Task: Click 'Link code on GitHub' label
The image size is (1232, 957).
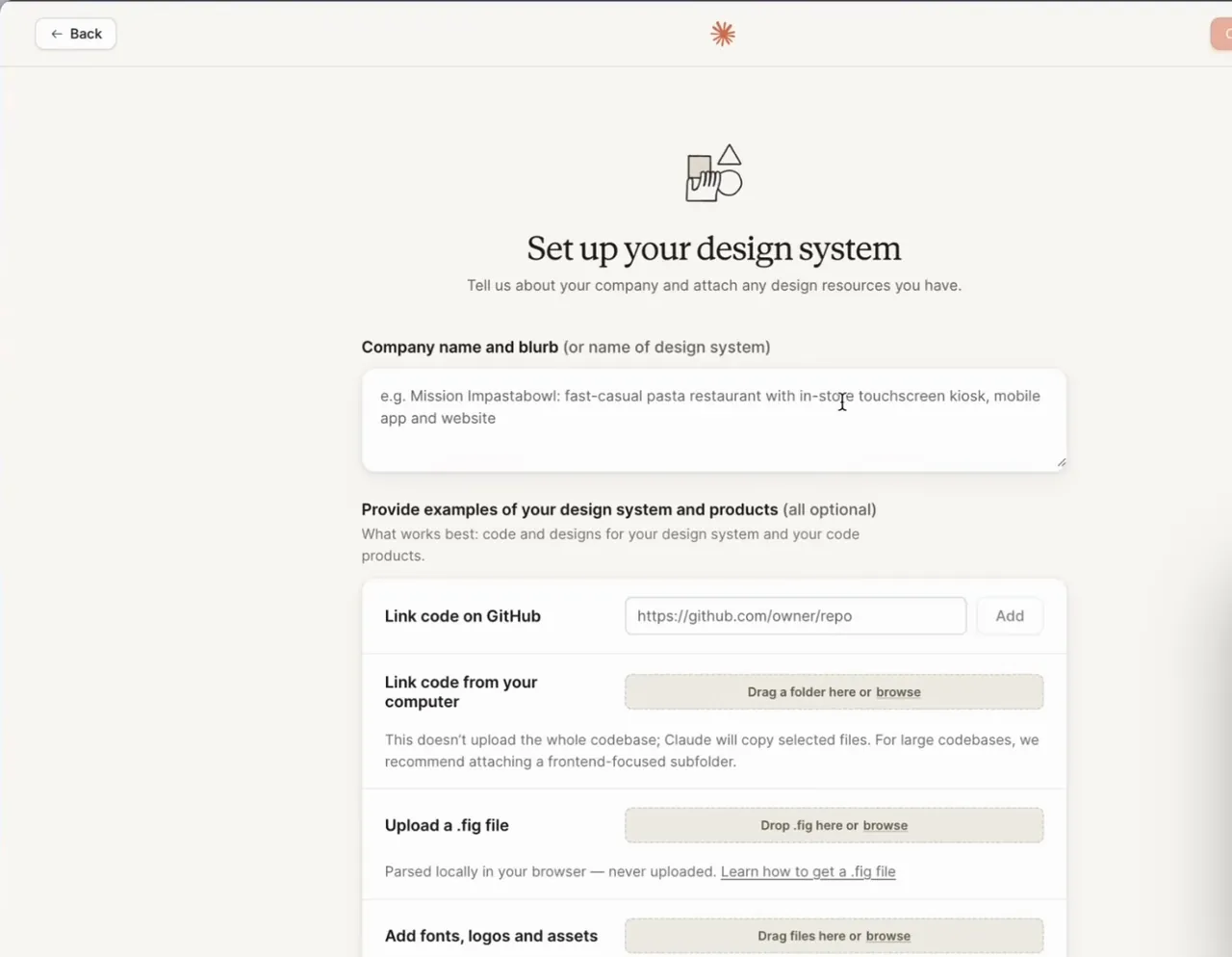Action: 463,616
